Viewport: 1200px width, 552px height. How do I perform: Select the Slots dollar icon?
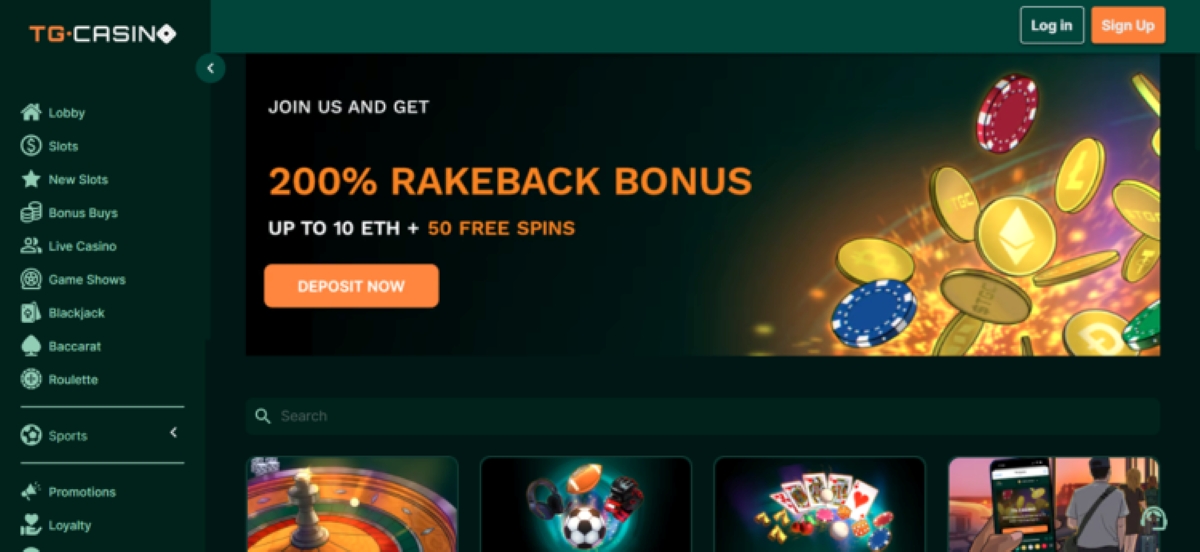point(31,146)
